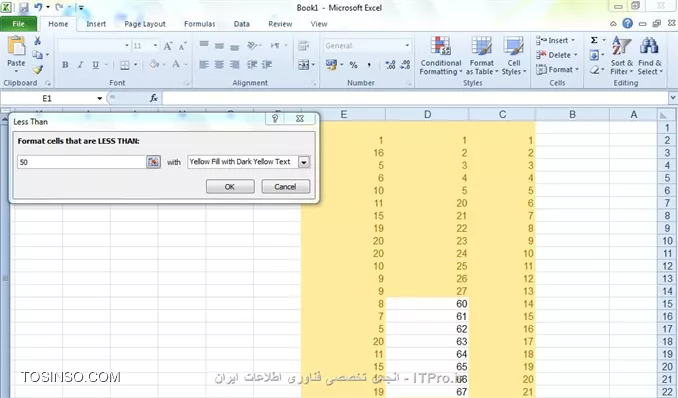This screenshot has height=398, width=678.
Task: Switch to the Data tab
Action: coord(242,24)
